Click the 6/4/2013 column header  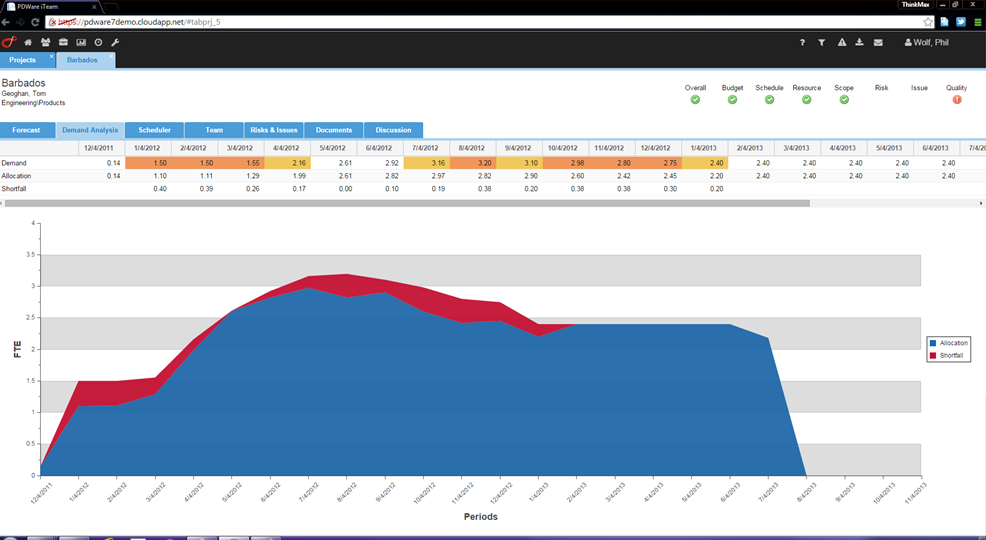936,148
